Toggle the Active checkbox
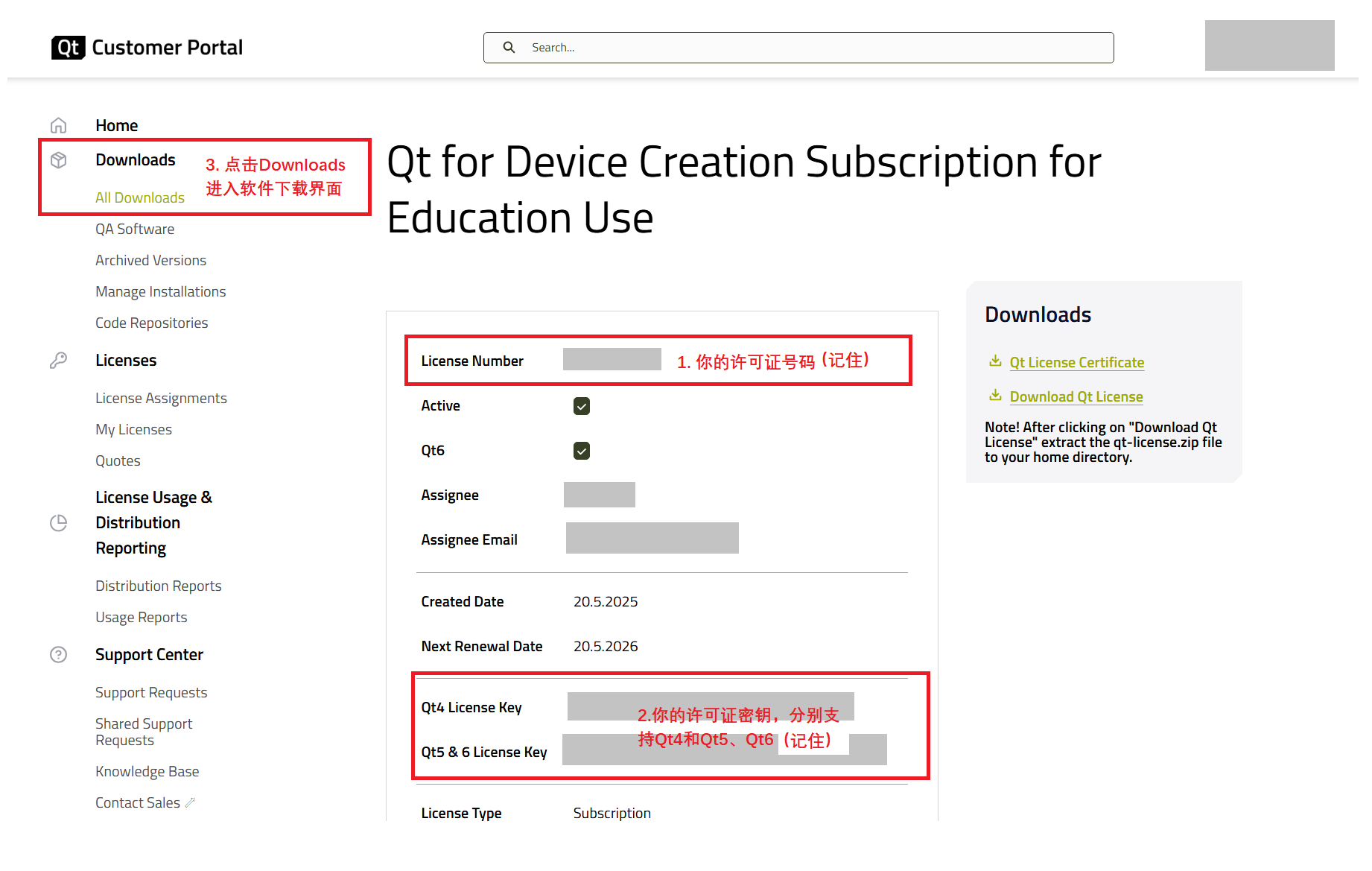1372x871 pixels. point(582,406)
